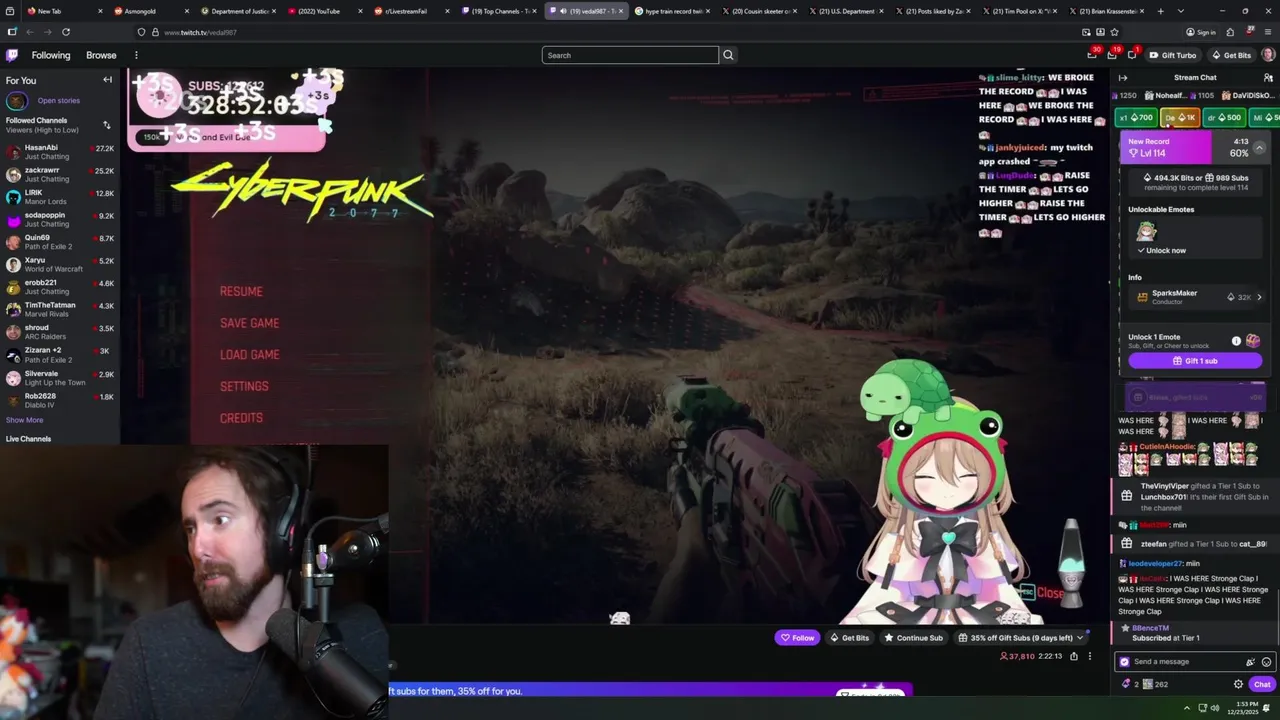Switch to Department of Justice tab
The image size is (1280, 720).
(240, 11)
